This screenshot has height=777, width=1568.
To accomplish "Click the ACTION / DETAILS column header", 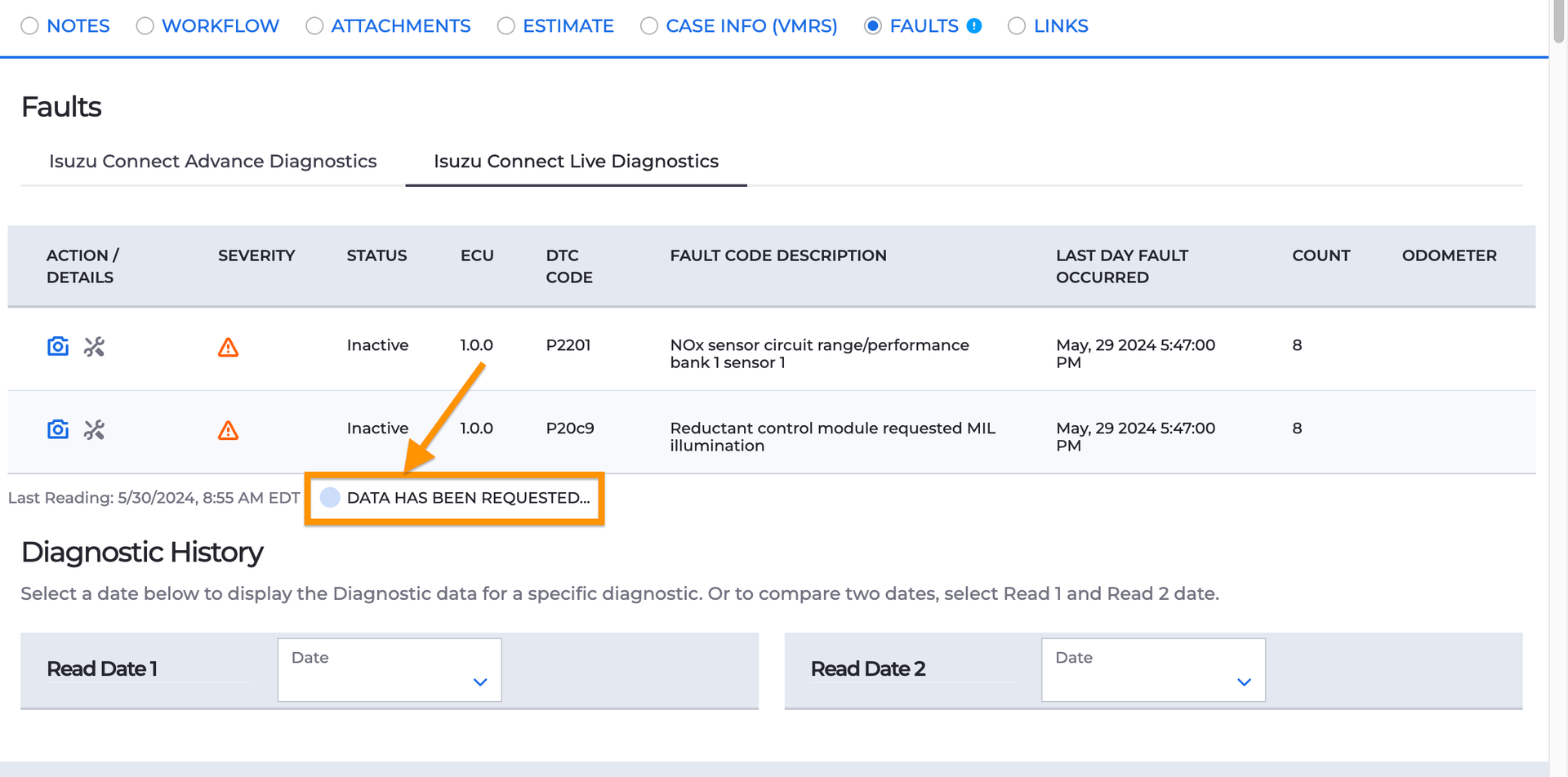I will (82, 266).
